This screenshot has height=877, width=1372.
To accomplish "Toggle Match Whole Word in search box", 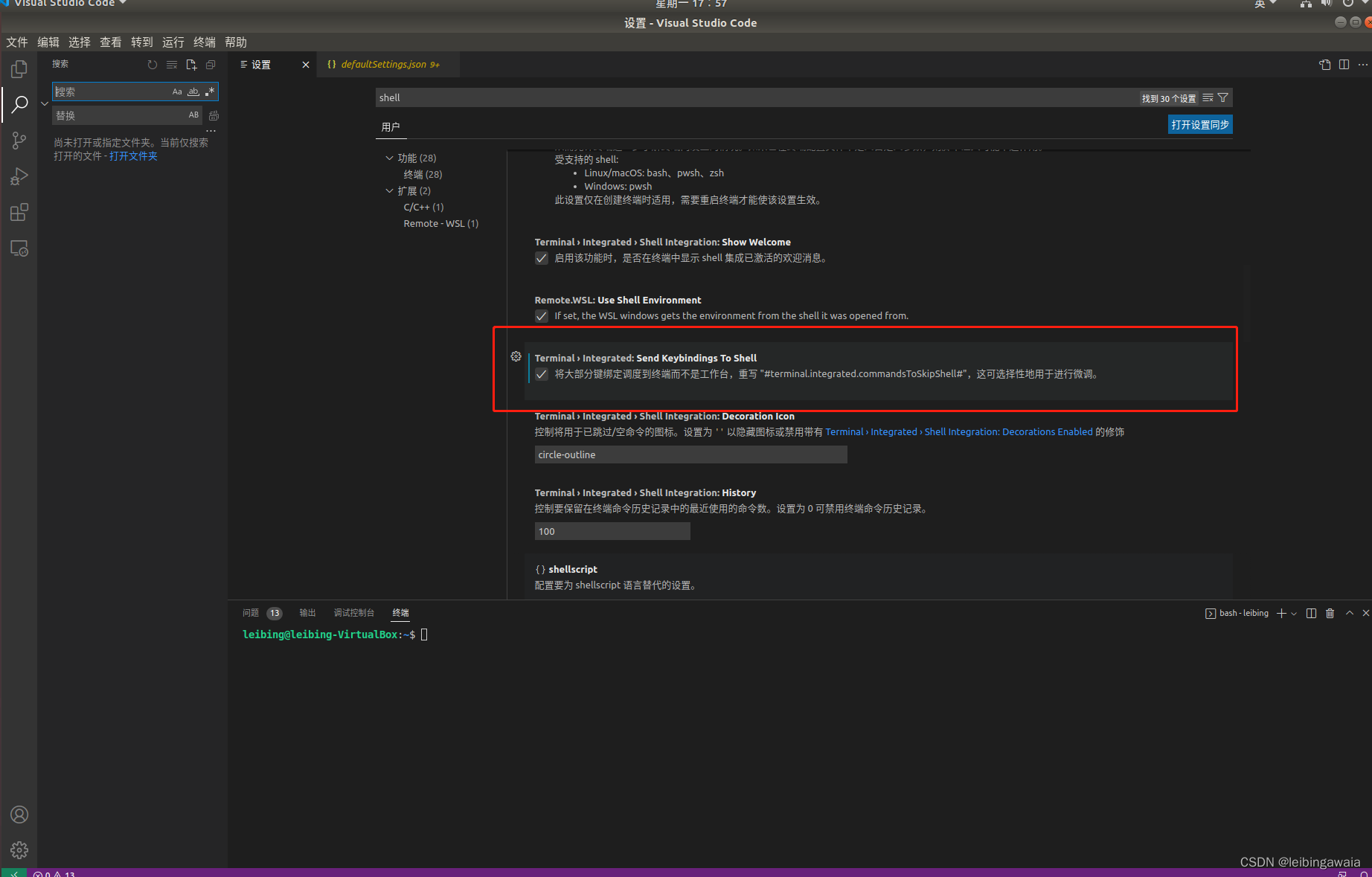I will 193,91.
